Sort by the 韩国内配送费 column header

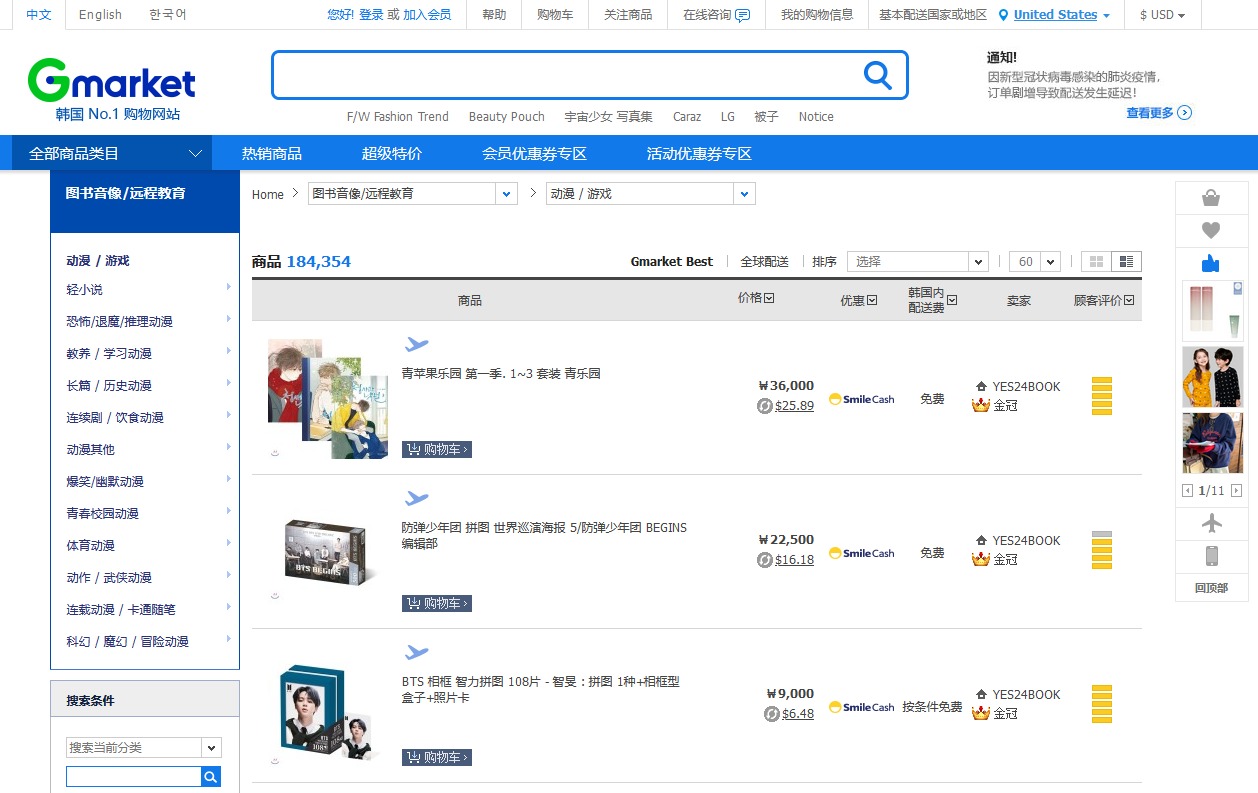coord(932,300)
